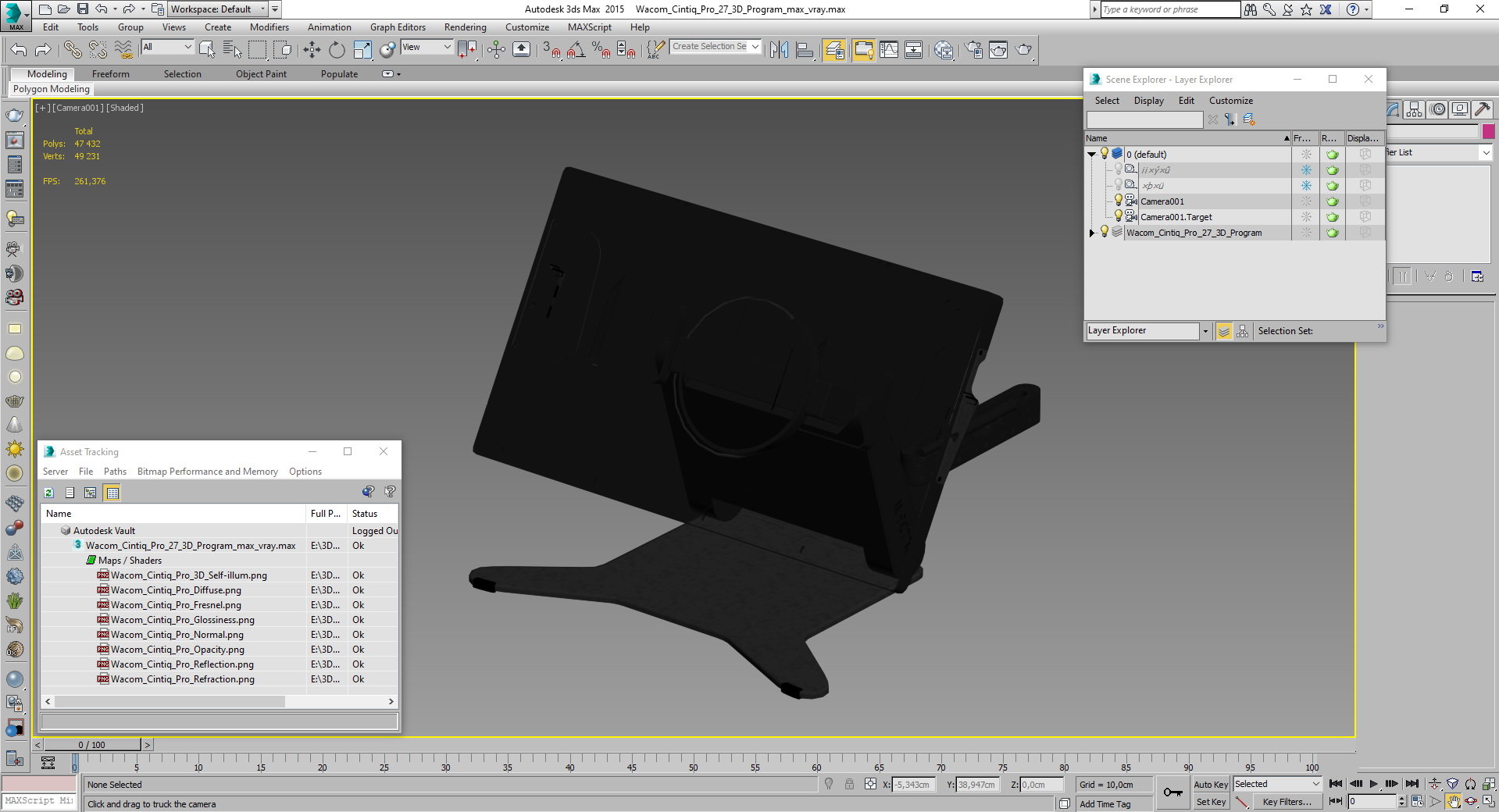Open the Schematic View icon

coord(913,50)
